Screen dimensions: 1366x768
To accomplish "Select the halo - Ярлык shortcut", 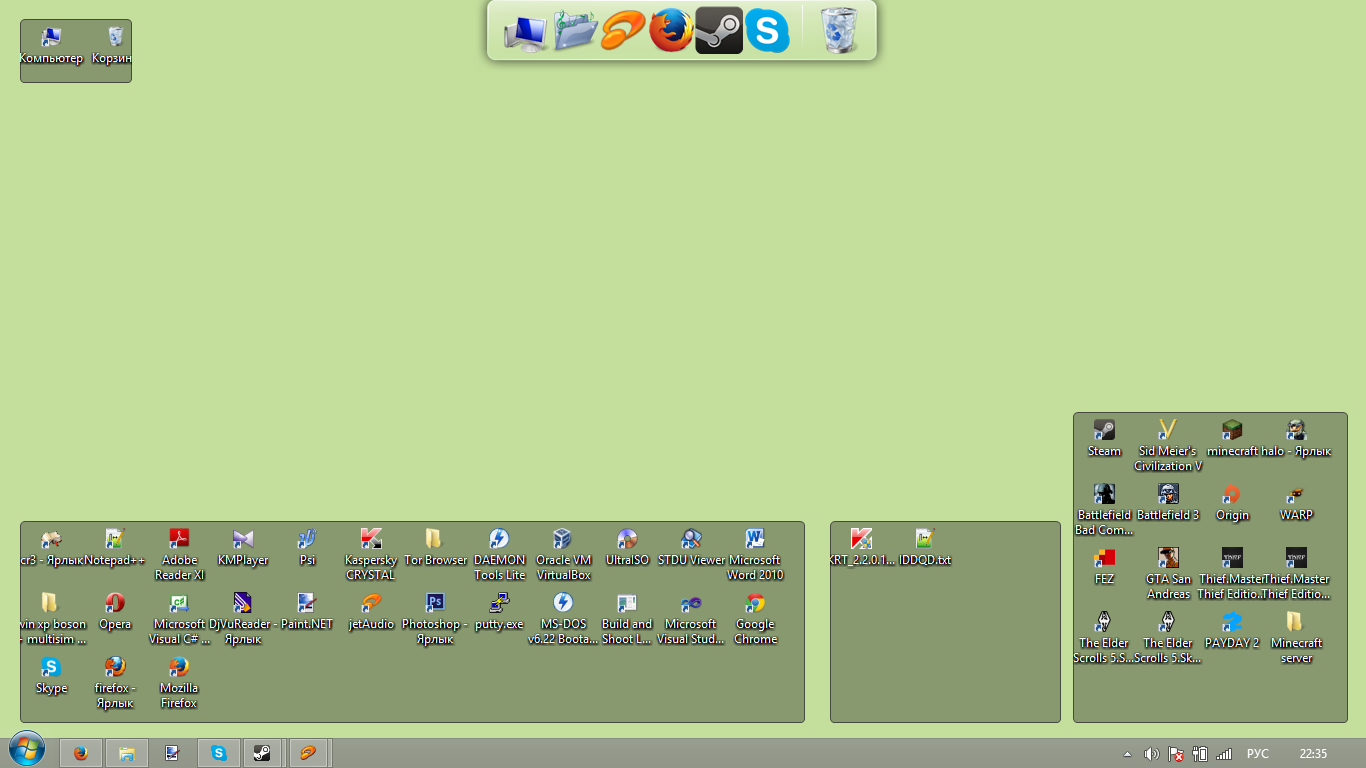I will coord(1296,439).
